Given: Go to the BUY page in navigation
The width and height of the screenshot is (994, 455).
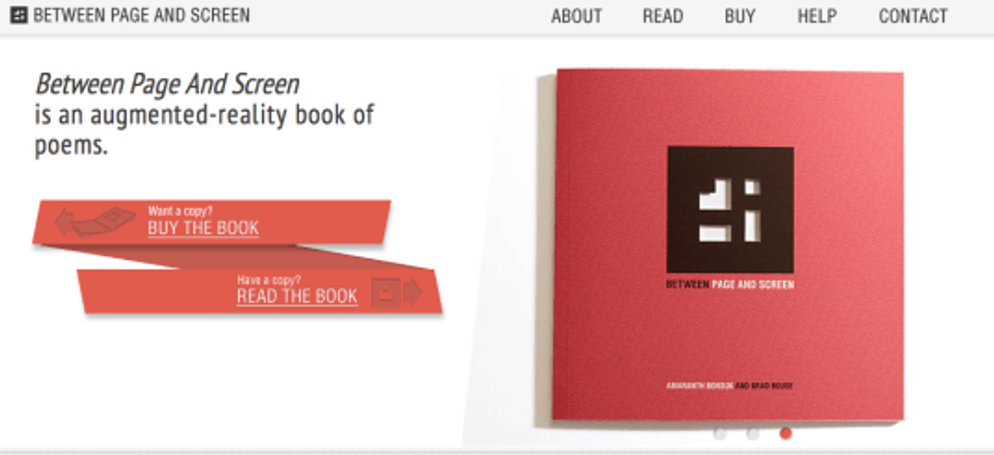Looking at the screenshot, I should coord(740,16).
